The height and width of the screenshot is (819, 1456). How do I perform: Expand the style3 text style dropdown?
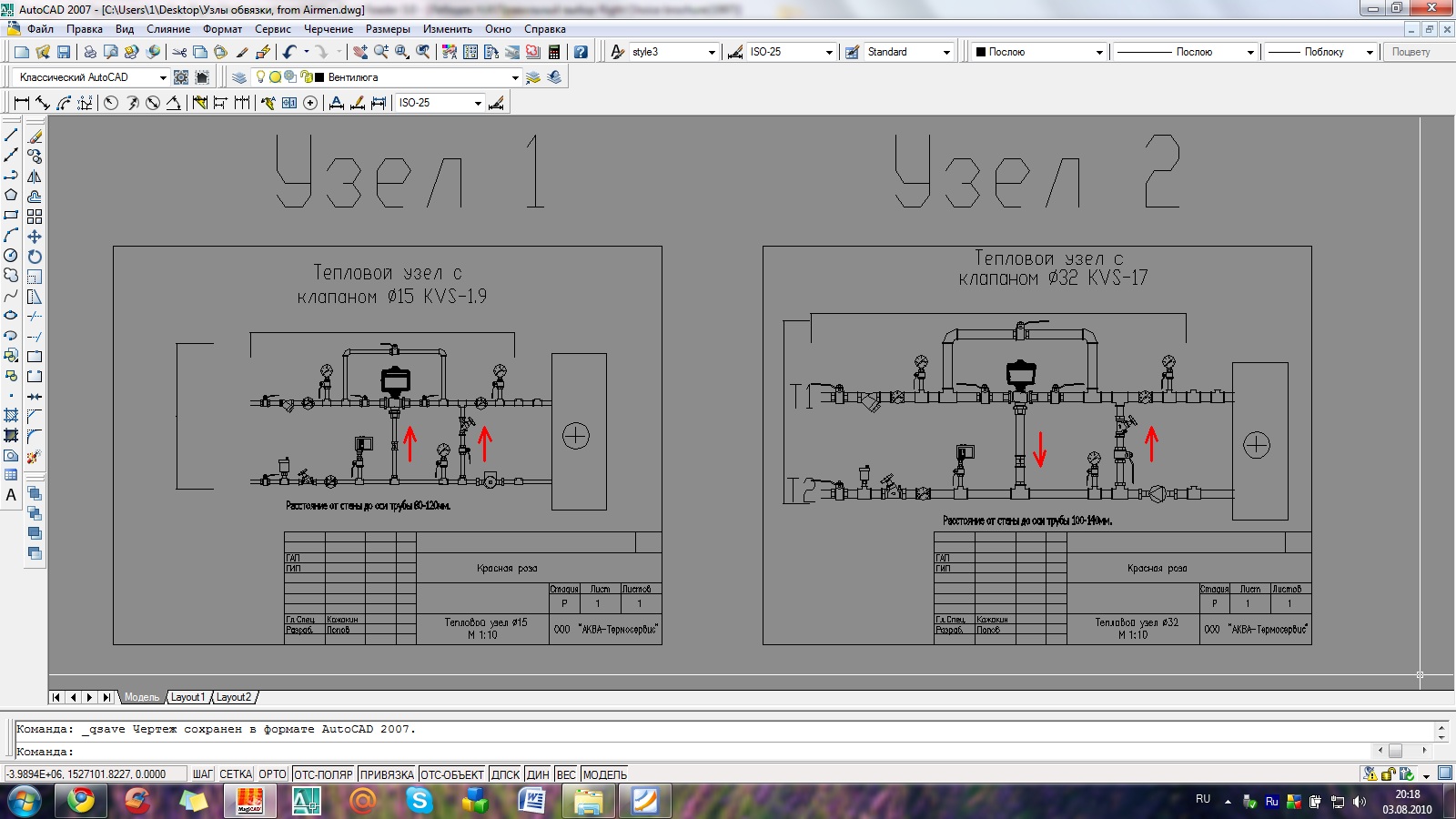click(x=712, y=52)
